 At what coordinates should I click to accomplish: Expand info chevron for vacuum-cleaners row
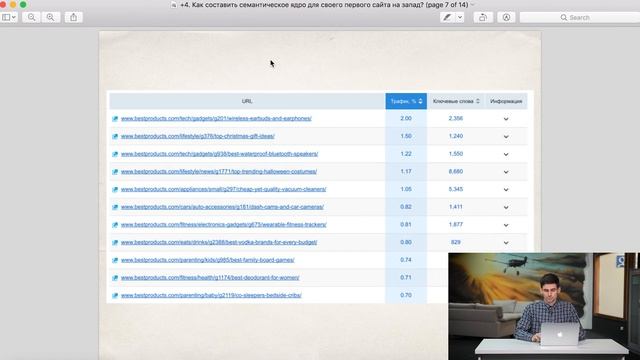click(506, 189)
